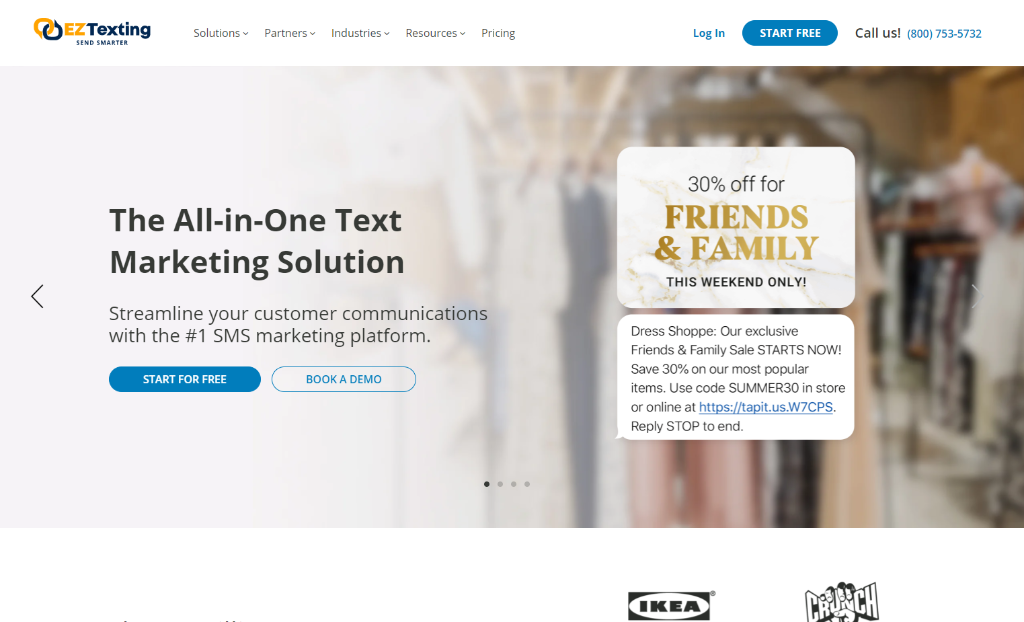This screenshot has height=622, width=1024.
Task: Call the (800) 753-5732 phone link
Action: (944, 34)
